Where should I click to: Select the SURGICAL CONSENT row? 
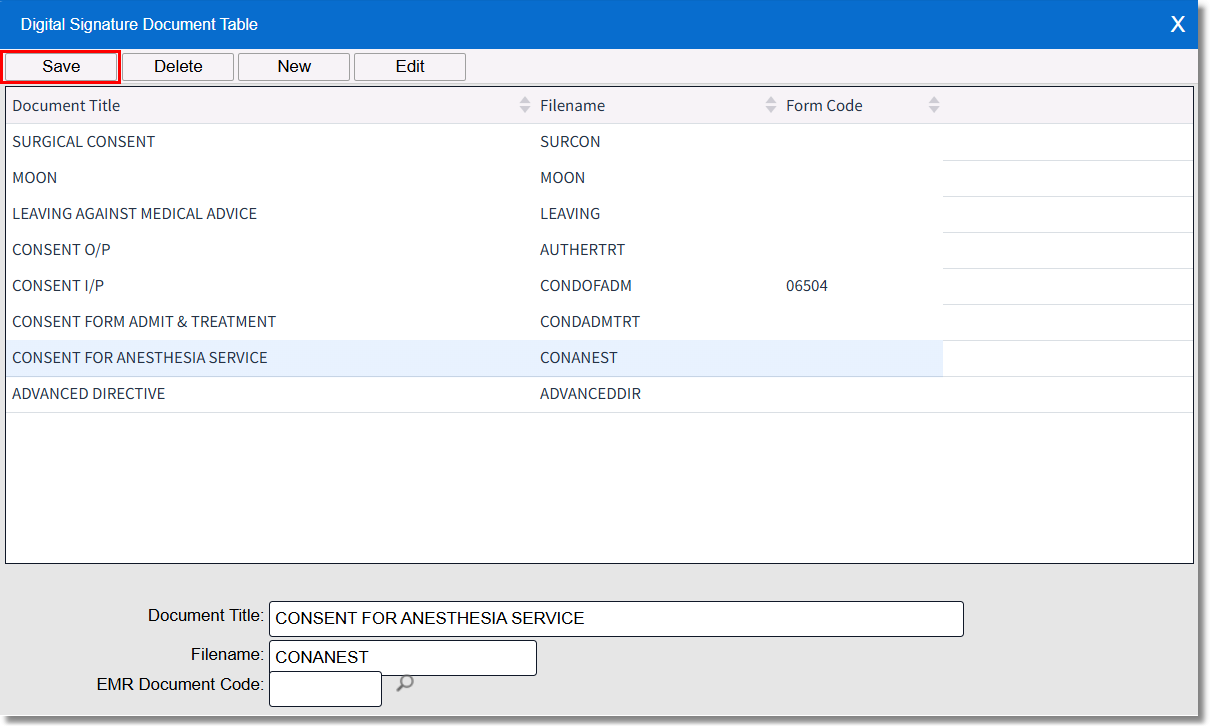[x=84, y=142]
